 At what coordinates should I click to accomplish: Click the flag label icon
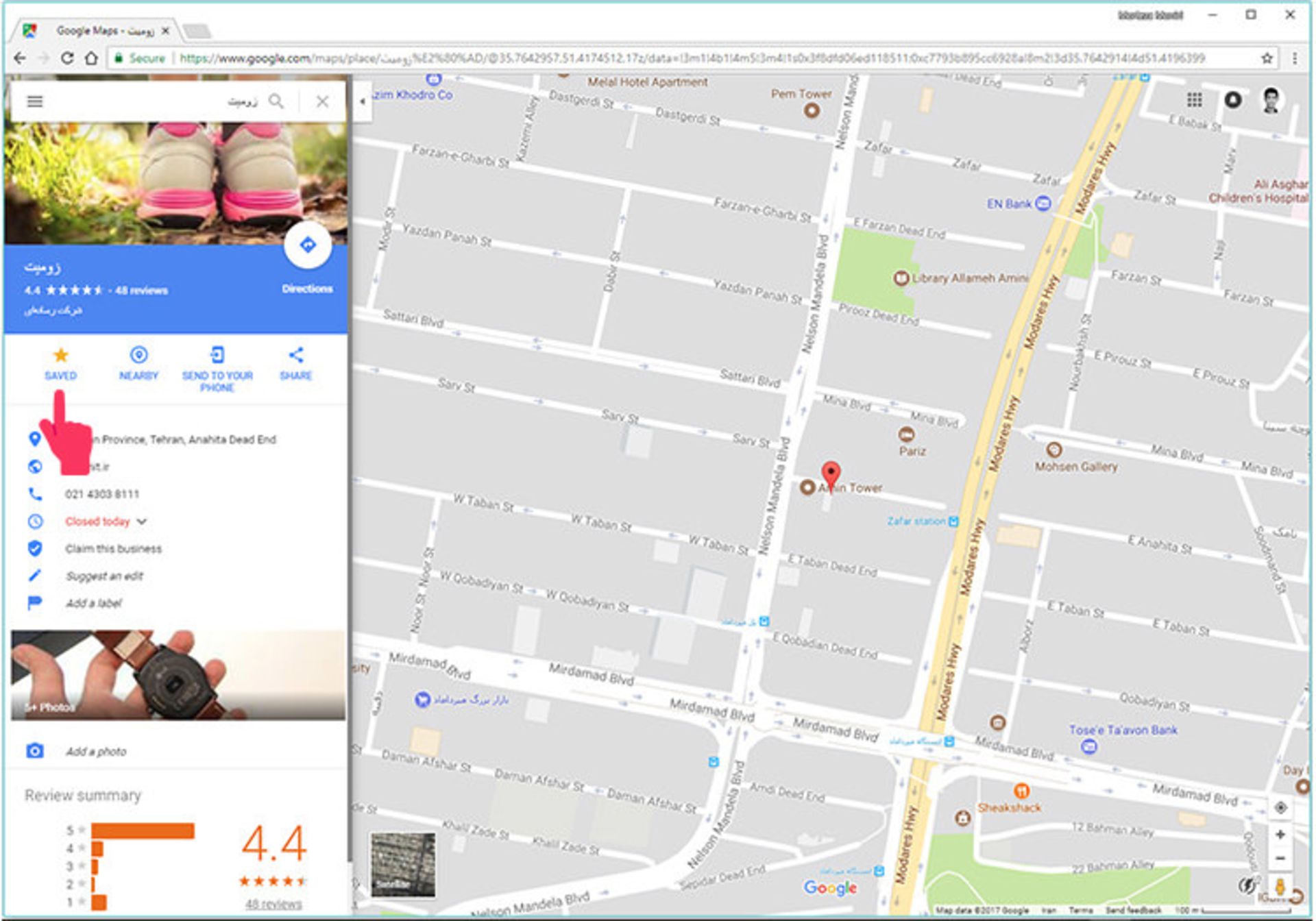pos(35,603)
